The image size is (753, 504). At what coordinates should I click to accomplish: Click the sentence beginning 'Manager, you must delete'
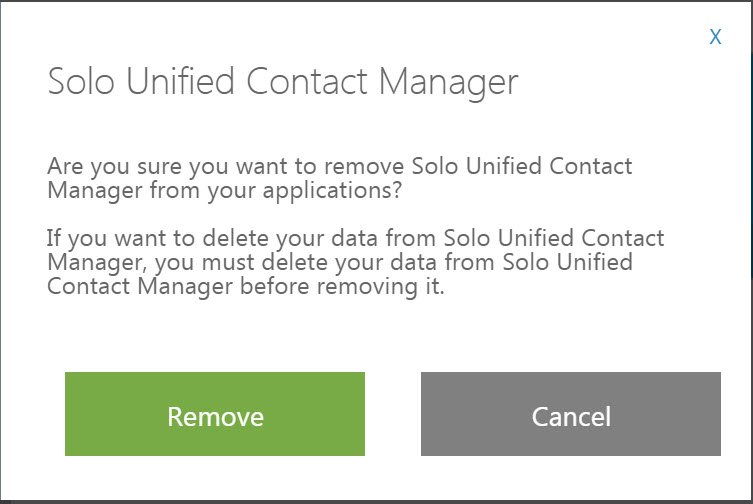(x=340, y=263)
